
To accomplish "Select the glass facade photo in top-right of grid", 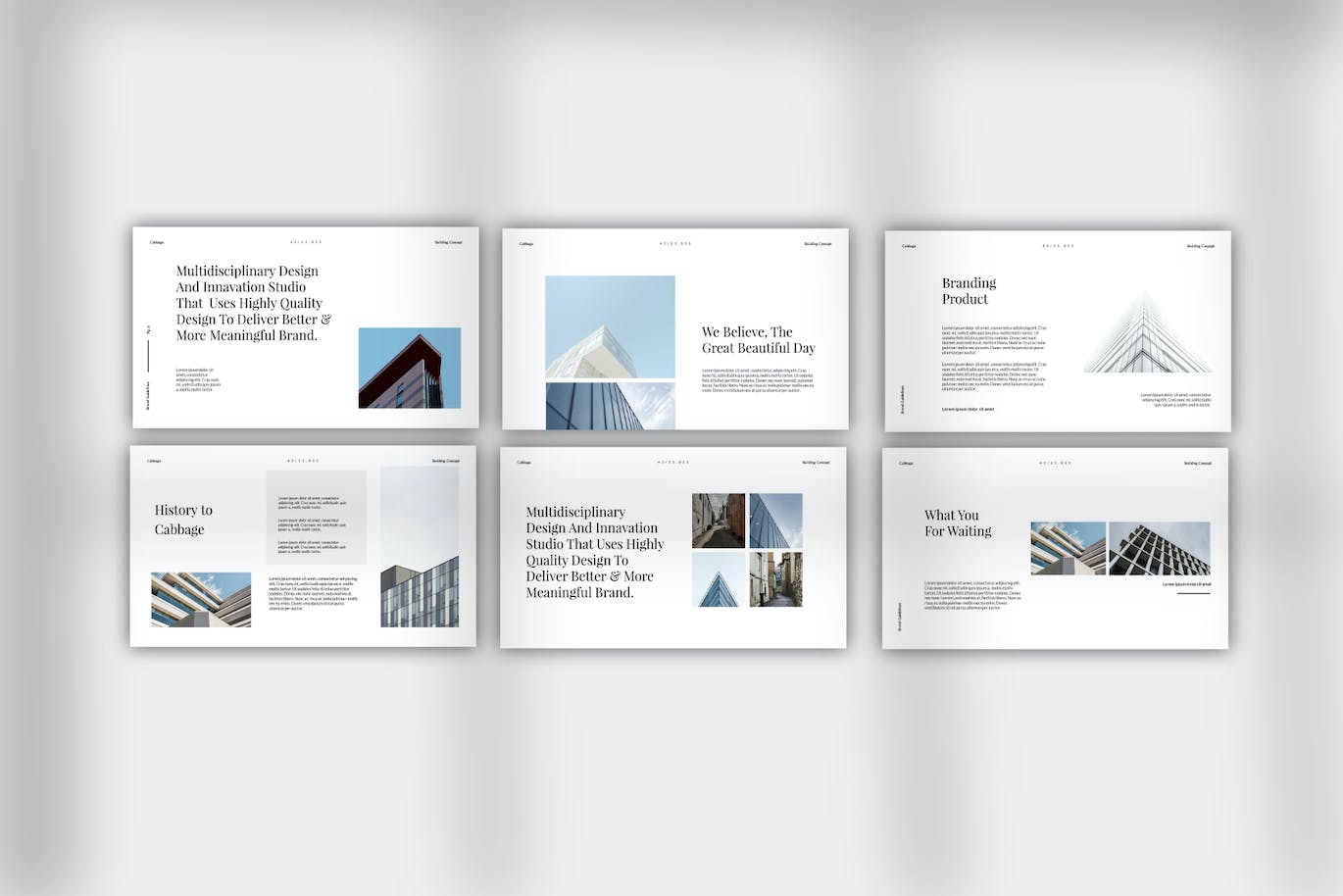I will tap(775, 521).
